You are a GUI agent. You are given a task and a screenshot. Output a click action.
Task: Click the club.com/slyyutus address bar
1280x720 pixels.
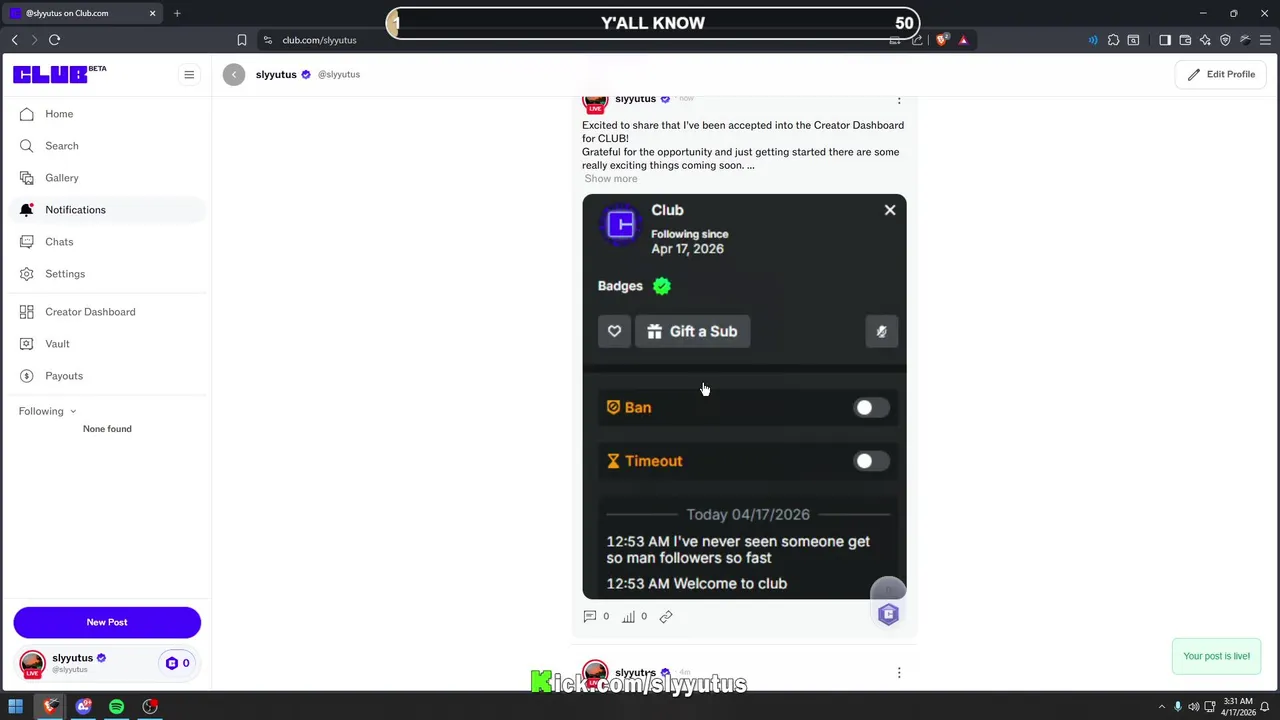point(319,40)
